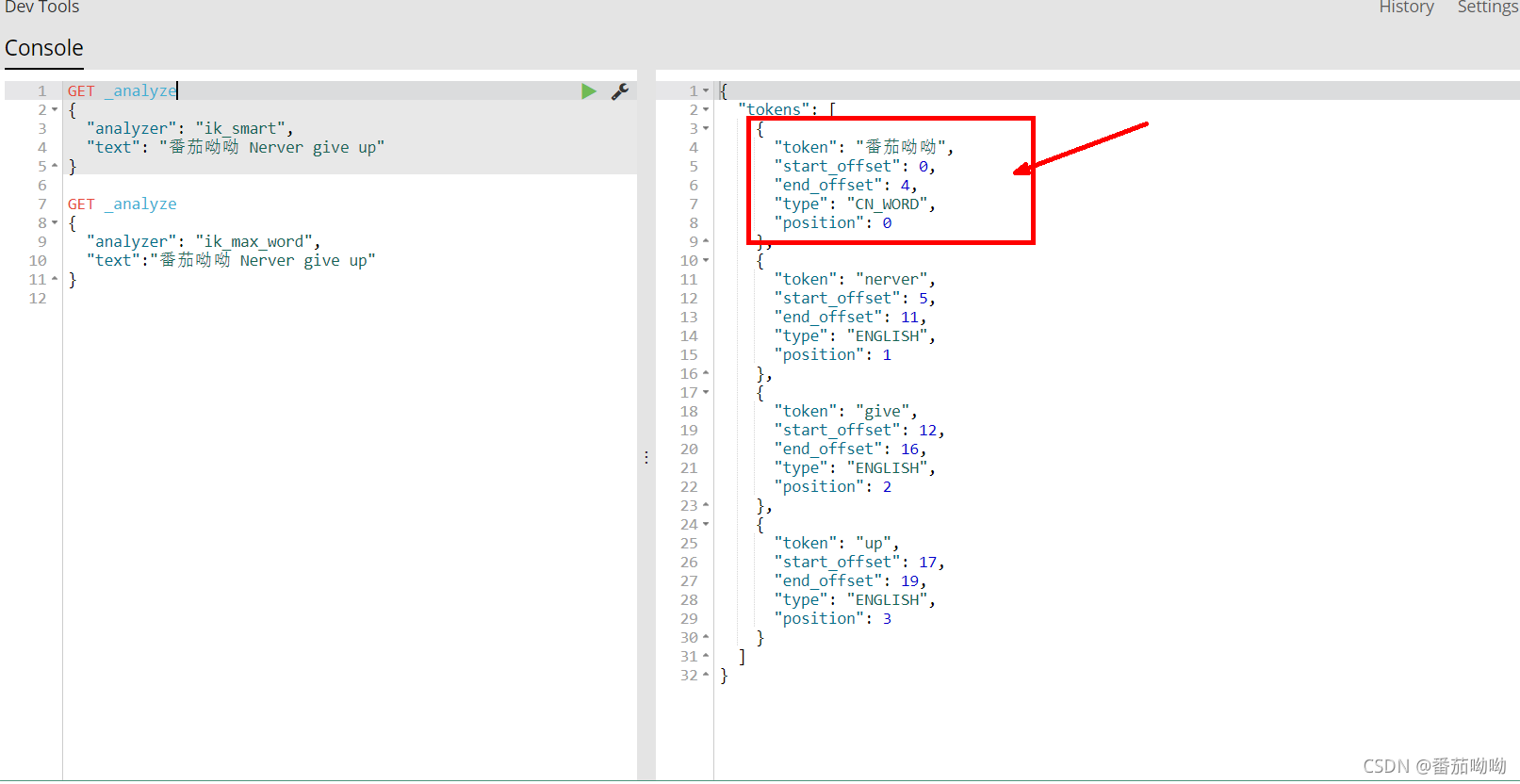Select the Console tab
The image size is (1520, 784).
44,48
